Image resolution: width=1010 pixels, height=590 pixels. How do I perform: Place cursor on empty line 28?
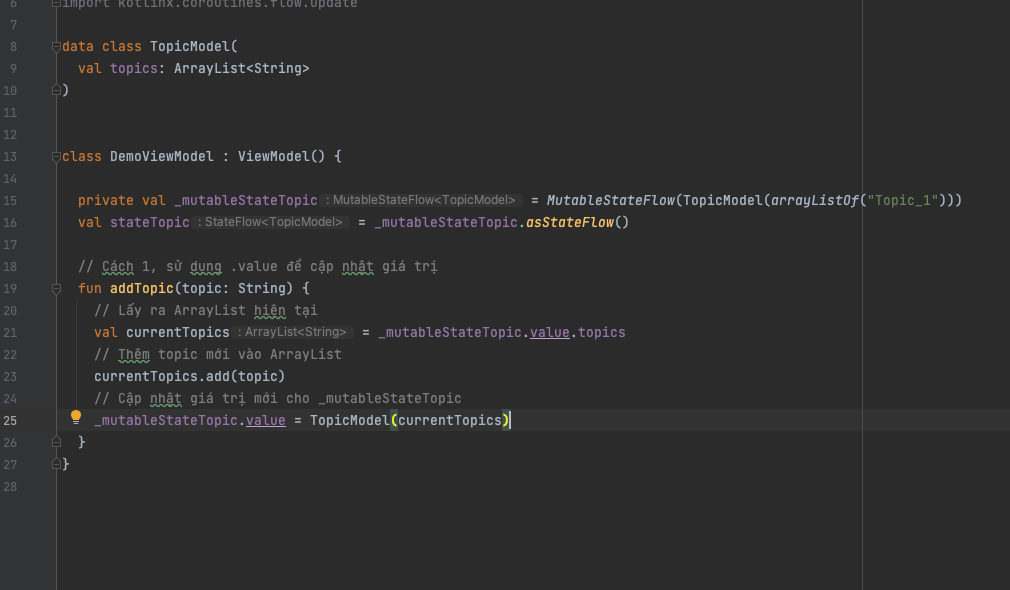tap(300, 487)
